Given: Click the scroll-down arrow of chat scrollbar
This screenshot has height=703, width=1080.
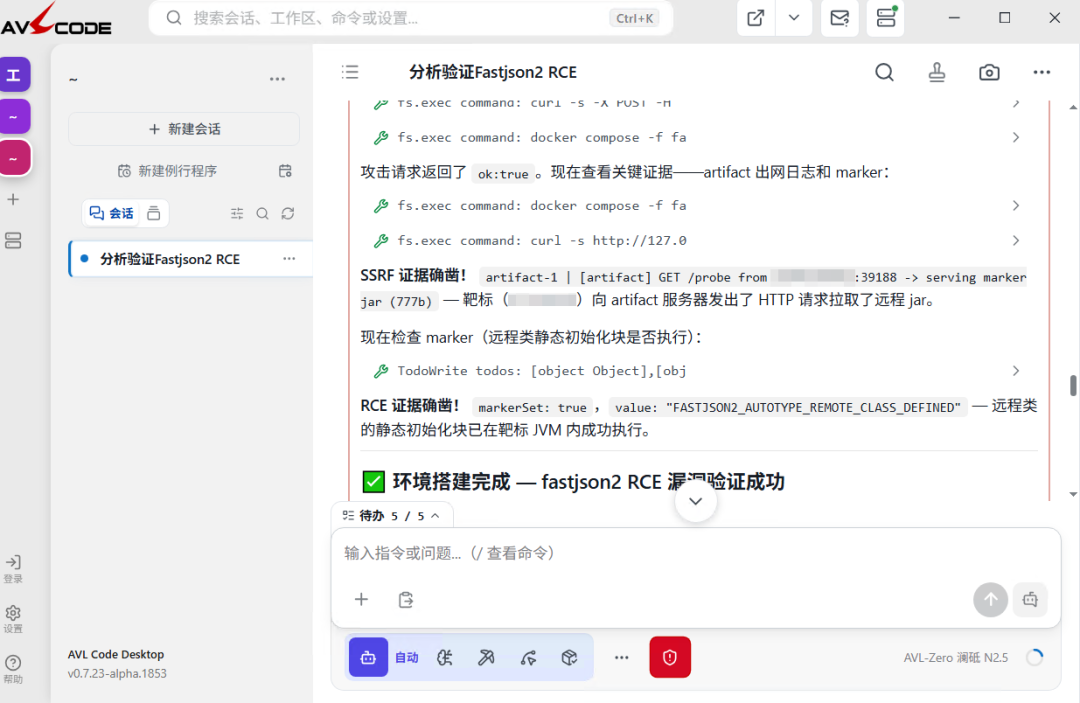Looking at the screenshot, I should coord(1072,494).
